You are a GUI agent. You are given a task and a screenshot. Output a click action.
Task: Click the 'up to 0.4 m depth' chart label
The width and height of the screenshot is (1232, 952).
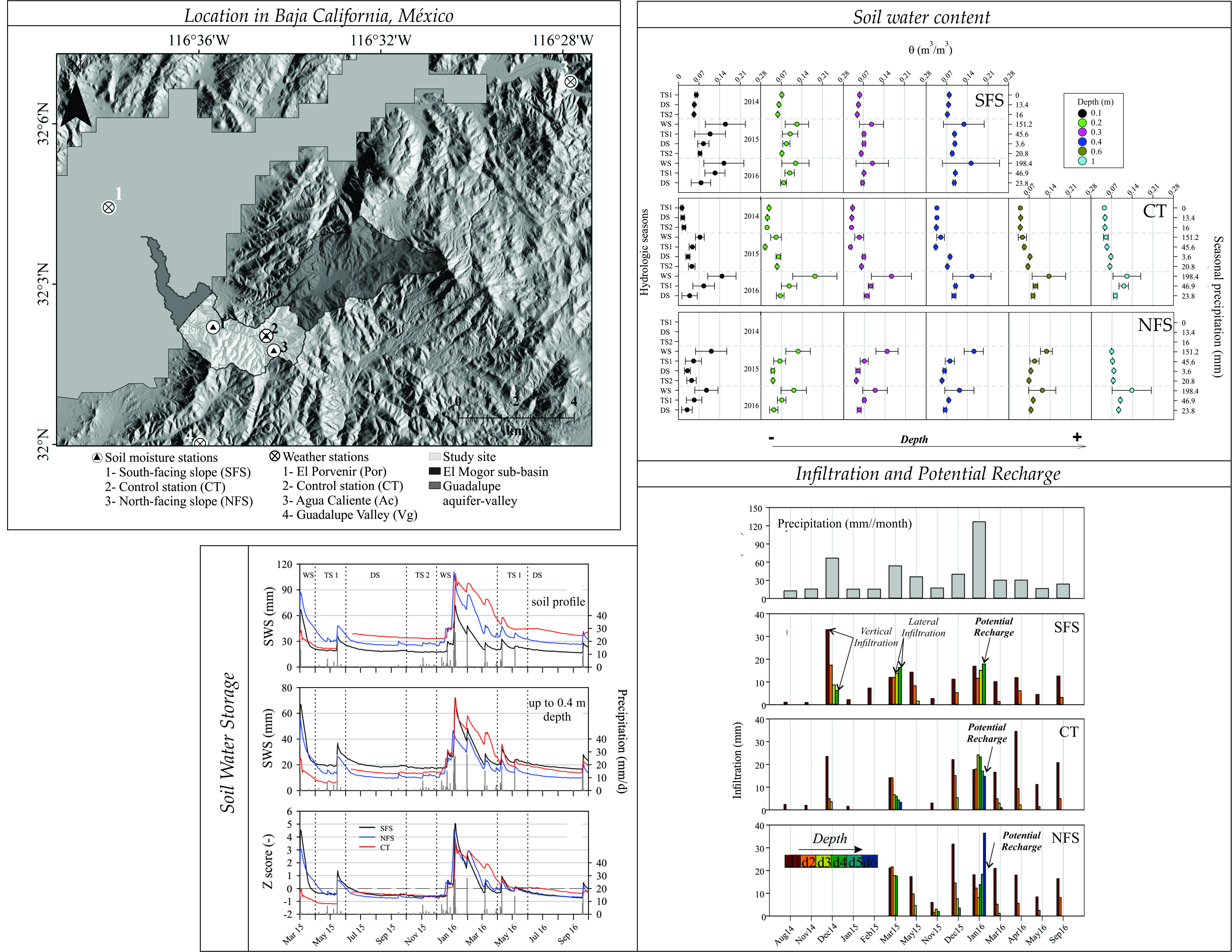point(557,709)
